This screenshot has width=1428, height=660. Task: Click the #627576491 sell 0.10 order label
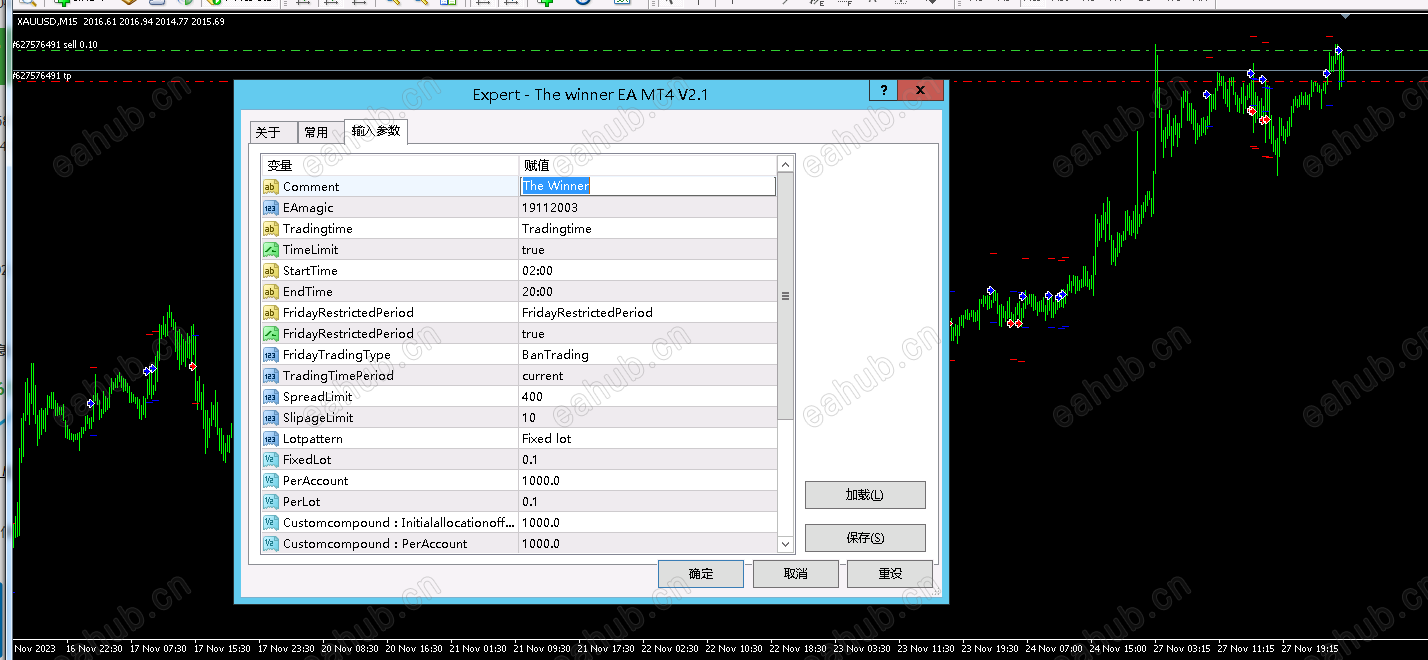[x=55, y=45]
